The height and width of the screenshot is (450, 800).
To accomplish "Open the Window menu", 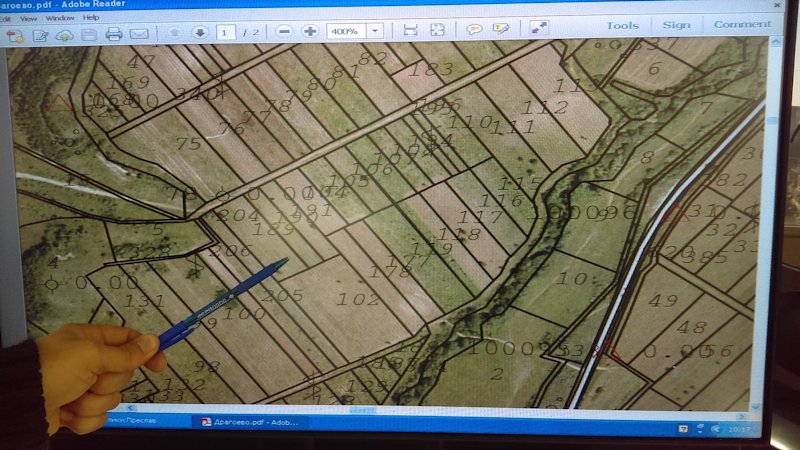I will [60, 18].
